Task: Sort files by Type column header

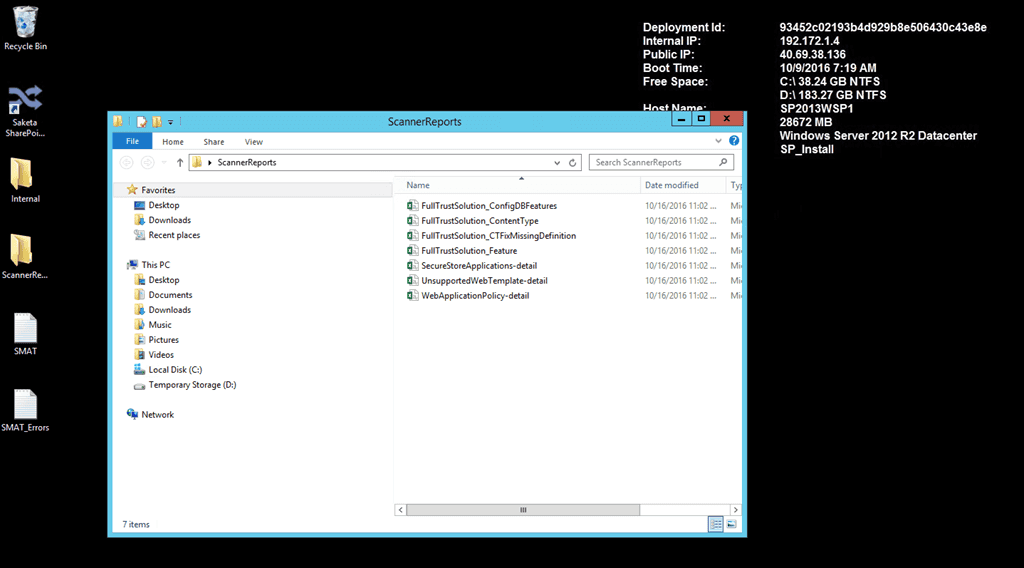Action: [x=735, y=185]
